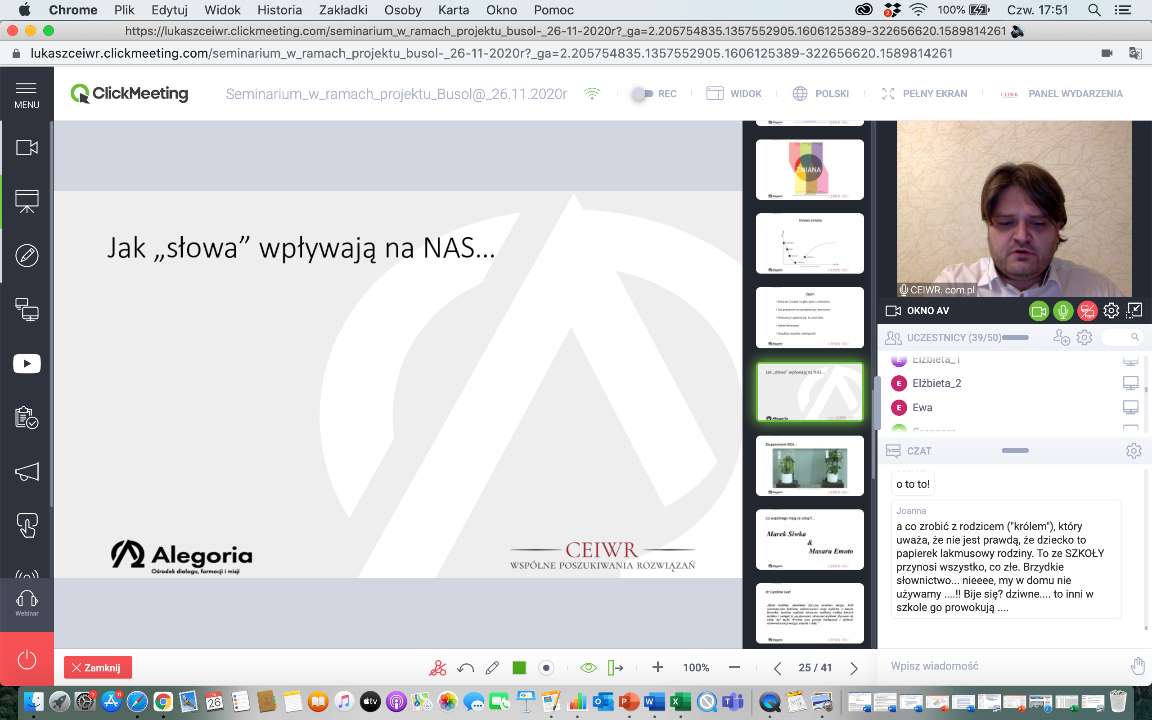Open chat settings gear in CZAT header

pos(1133,451)
